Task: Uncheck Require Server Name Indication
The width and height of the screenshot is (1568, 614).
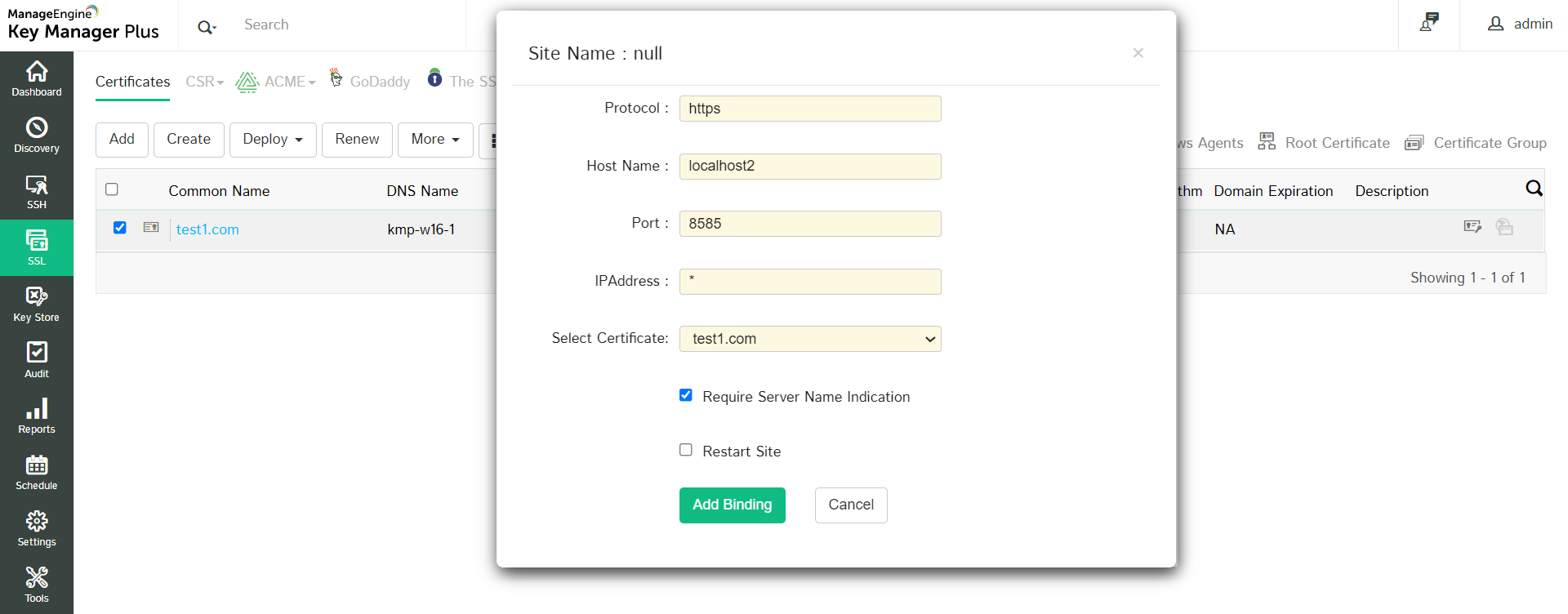Action: point(686,395)
